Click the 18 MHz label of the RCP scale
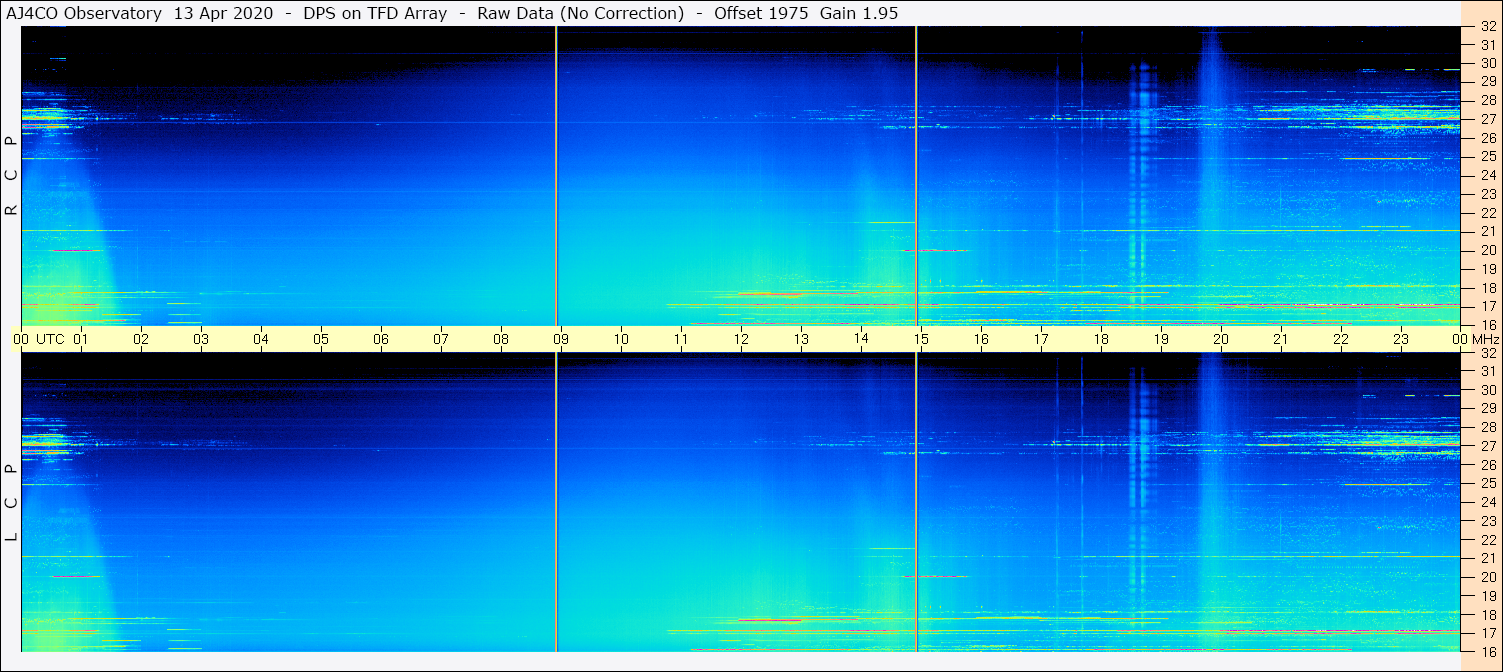Viewport: 1503px width, 672px height. pos(1487,287)
